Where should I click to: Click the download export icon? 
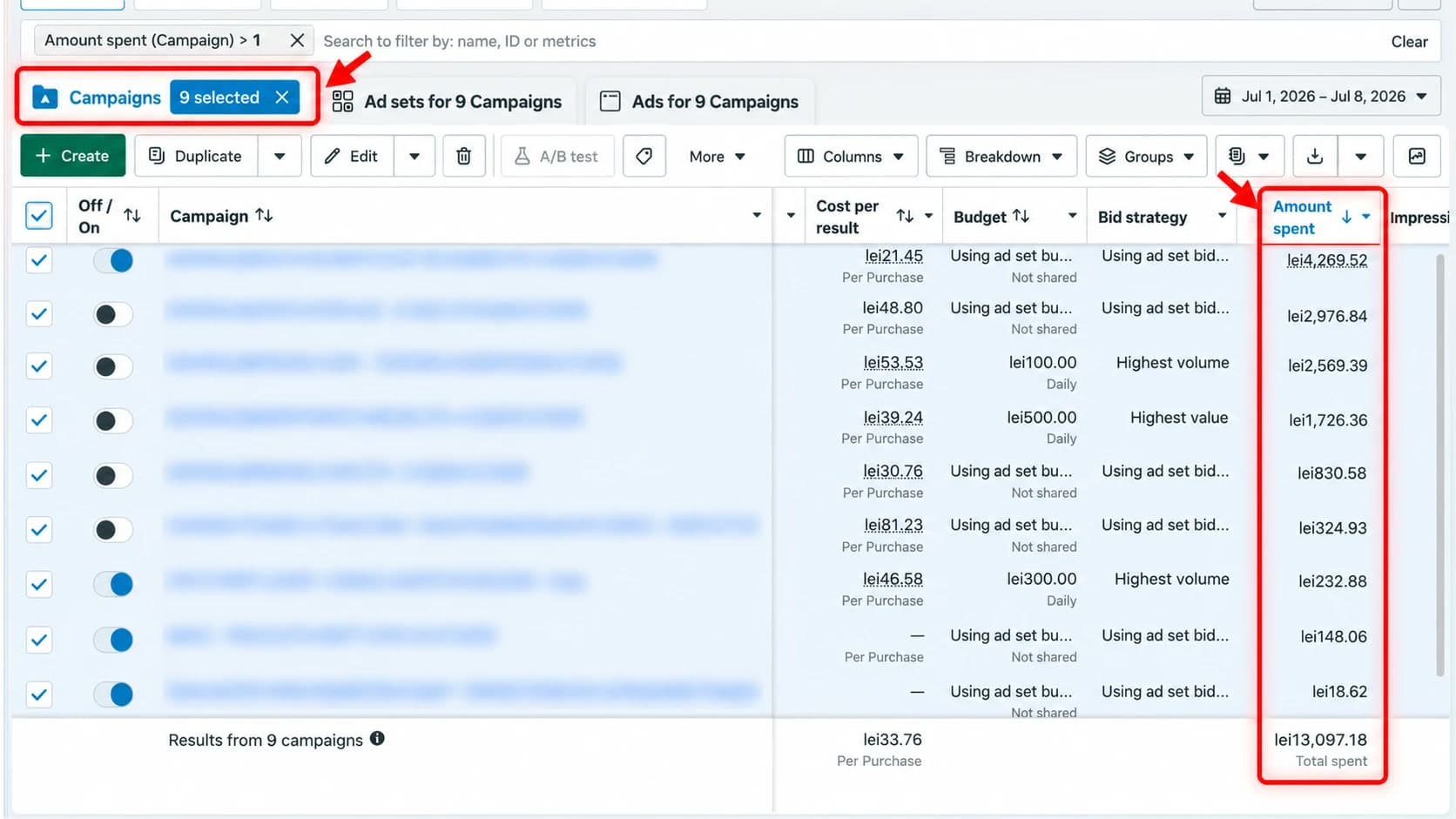point(1315,156)
